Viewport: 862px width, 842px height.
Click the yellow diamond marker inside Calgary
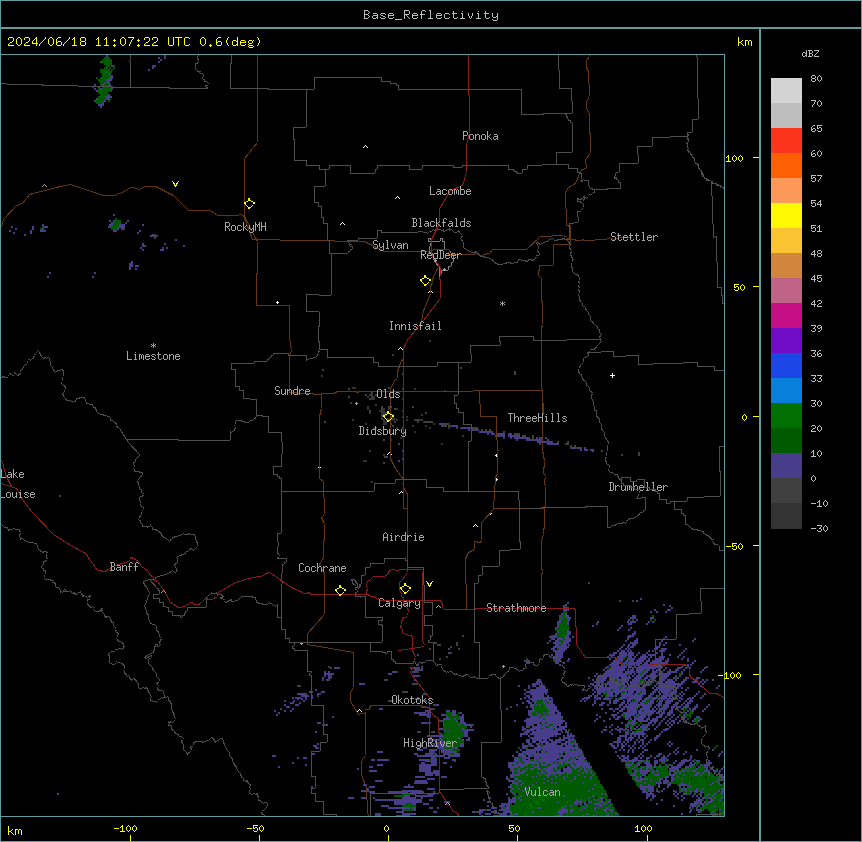tap(405, 589)
